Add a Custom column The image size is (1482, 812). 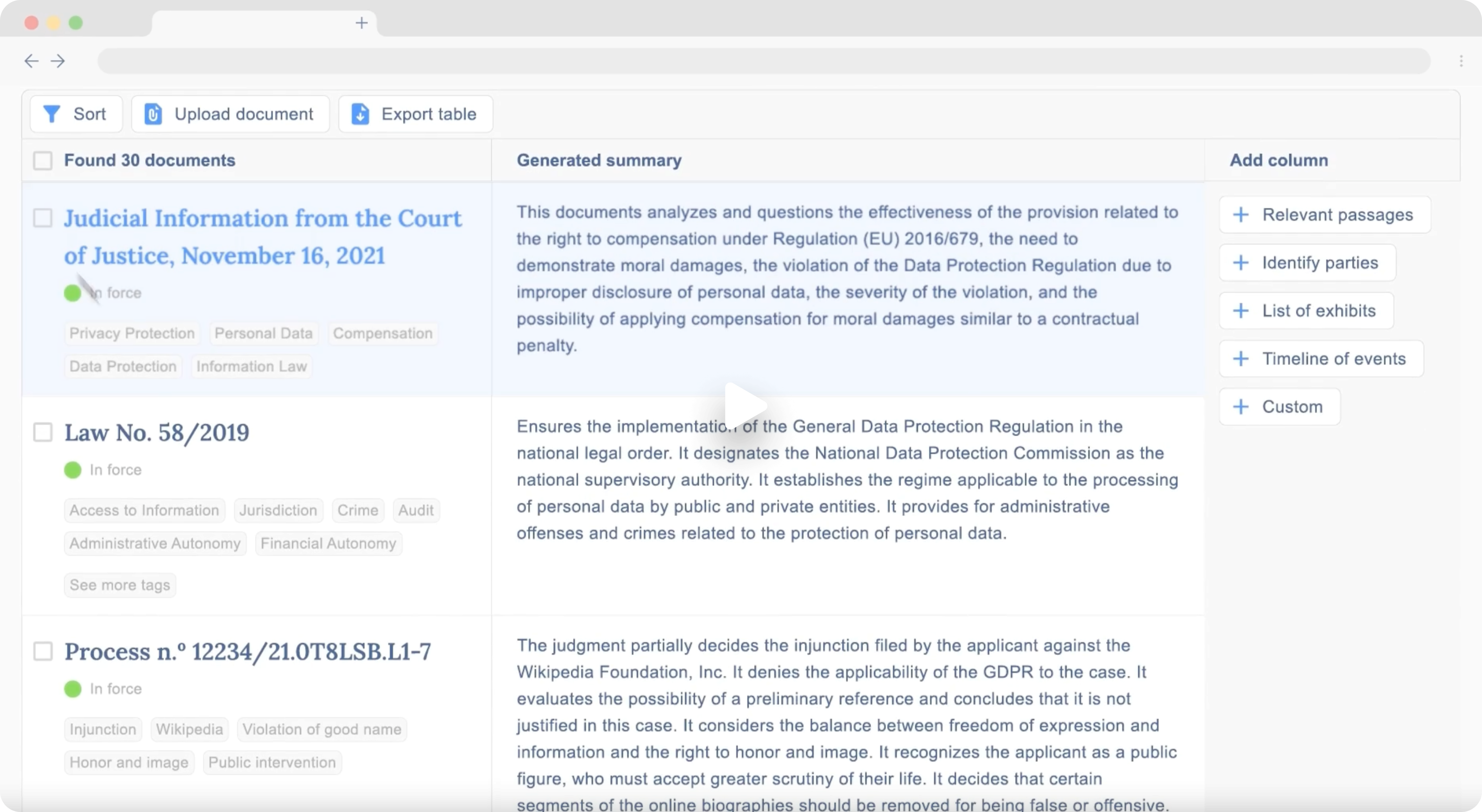[x=1280, y=407]
